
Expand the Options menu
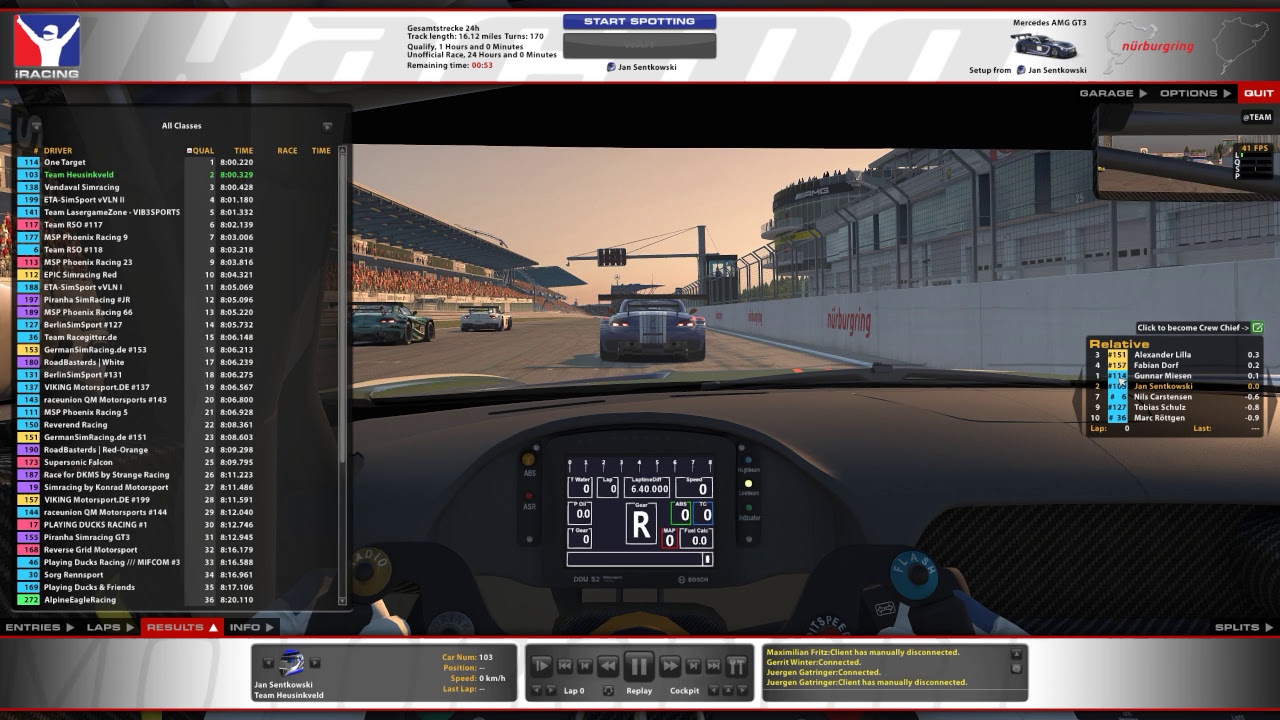coord(1195,93)
